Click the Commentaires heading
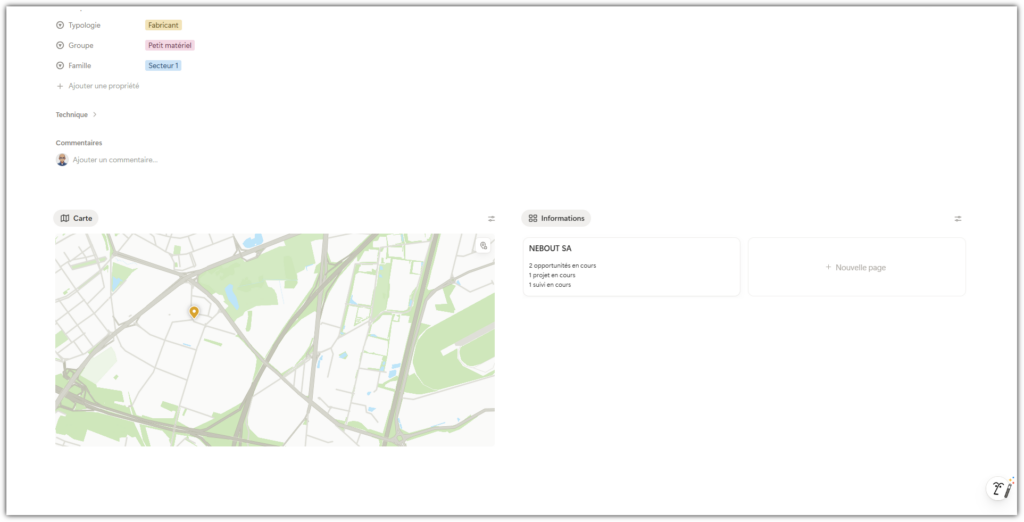Screen dimensions: 1024x522 [x=79, y=143]
